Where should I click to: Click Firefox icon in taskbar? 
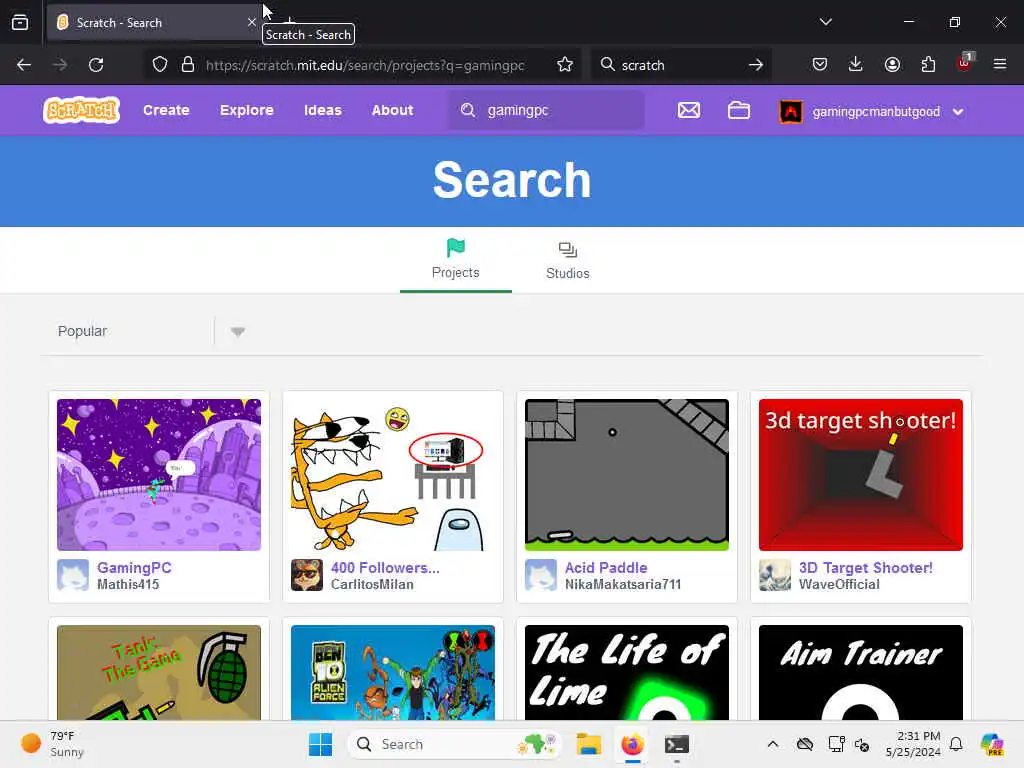tap(632, 744)
